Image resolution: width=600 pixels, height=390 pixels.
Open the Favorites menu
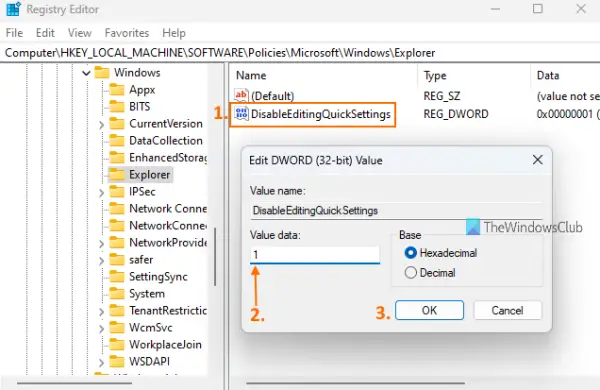click(127, 33)
